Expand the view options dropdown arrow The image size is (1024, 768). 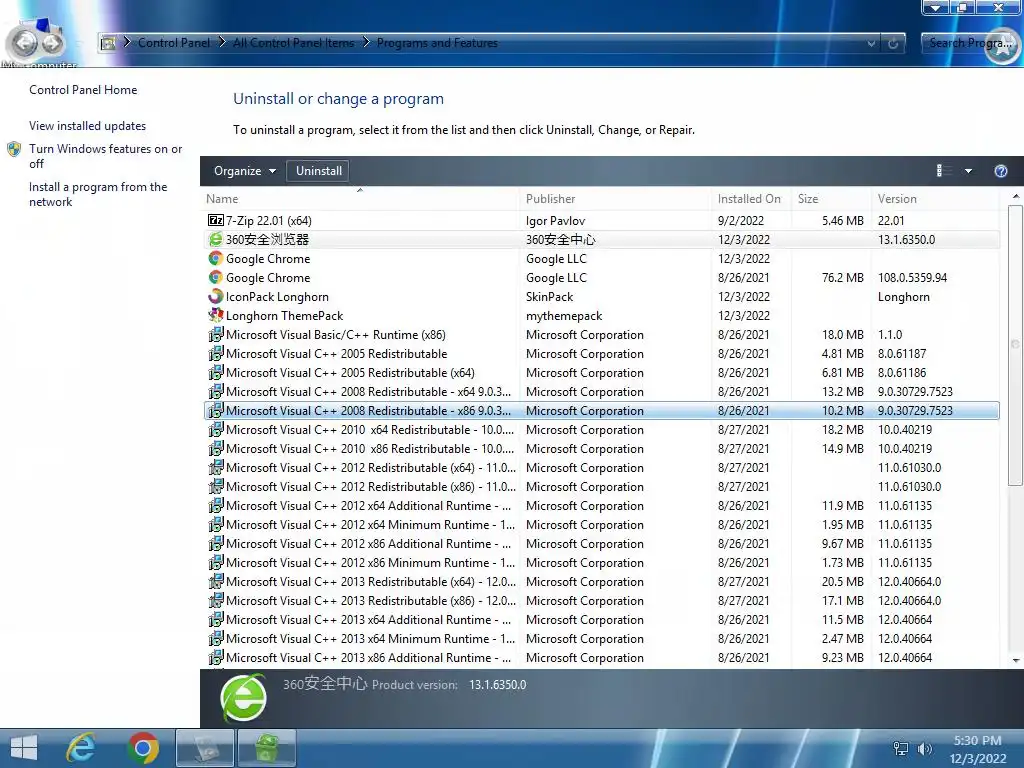968,171
